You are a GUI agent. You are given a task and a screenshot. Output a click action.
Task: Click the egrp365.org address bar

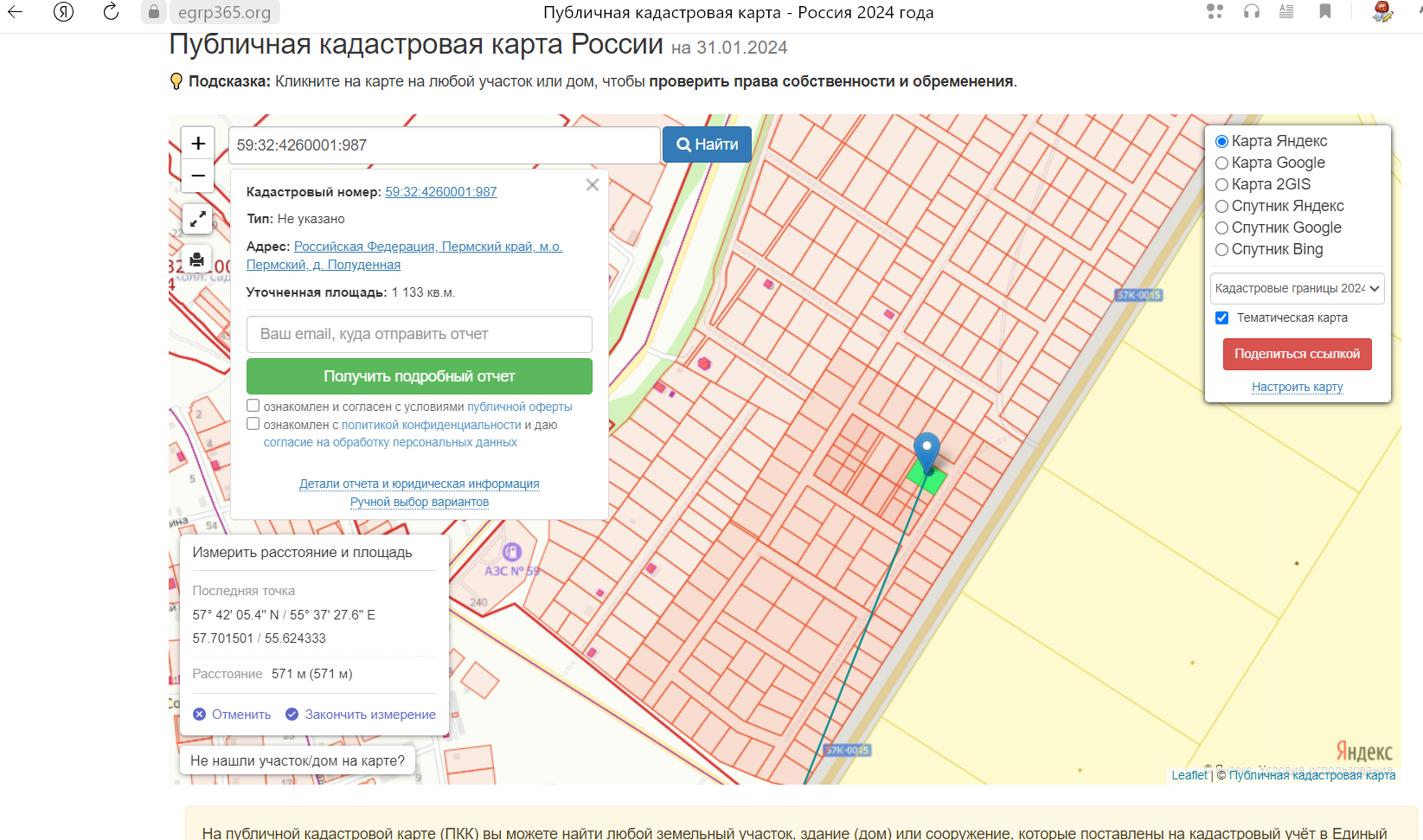point(224,12)
